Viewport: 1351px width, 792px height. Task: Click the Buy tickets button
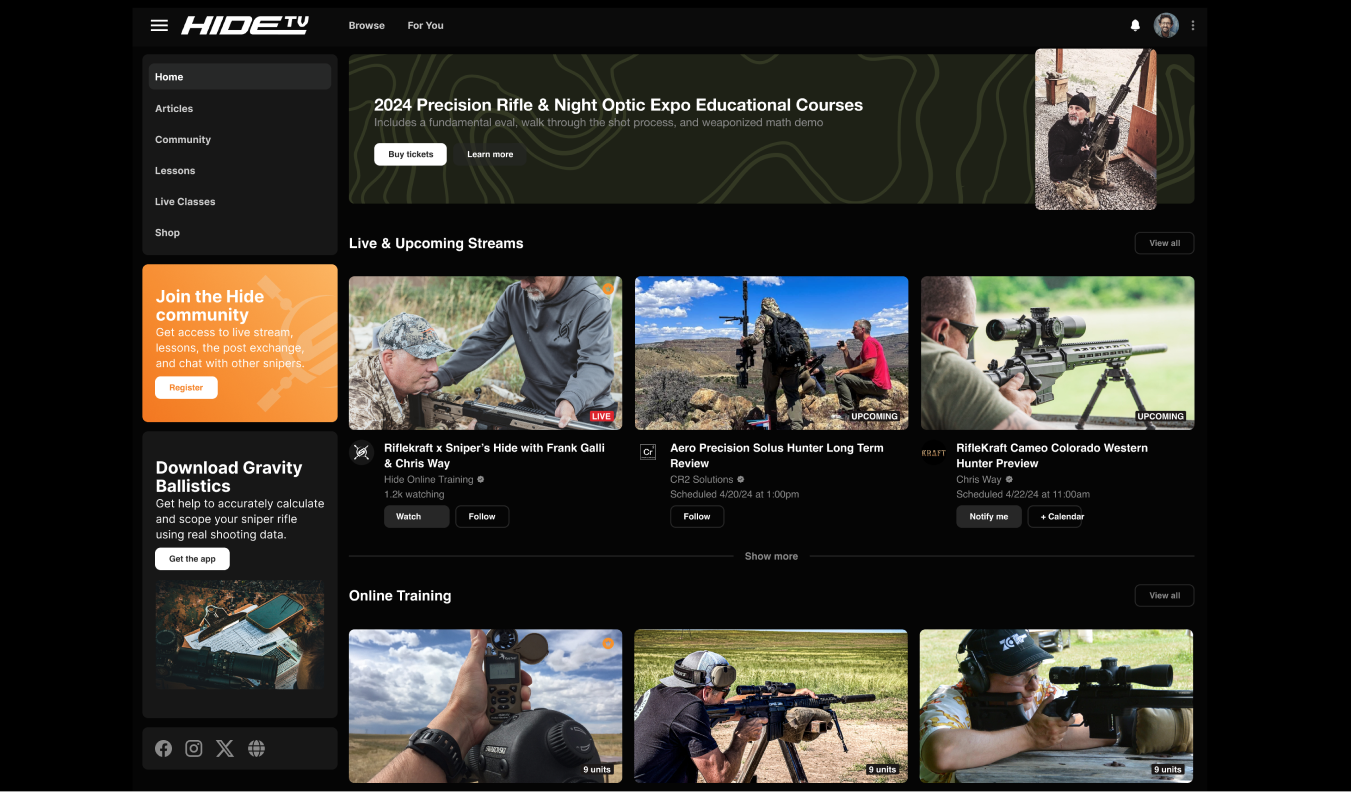tap(410, 154)
